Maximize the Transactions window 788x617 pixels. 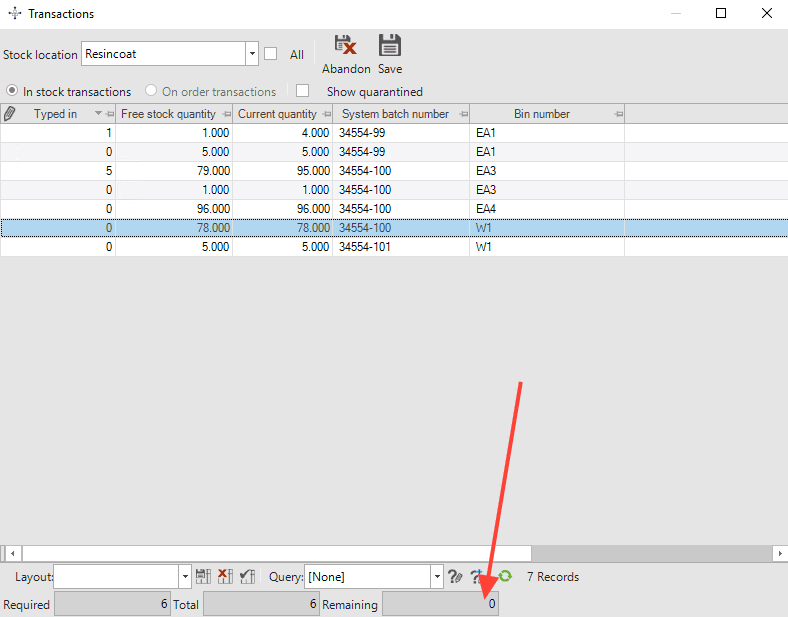[721, 13]
